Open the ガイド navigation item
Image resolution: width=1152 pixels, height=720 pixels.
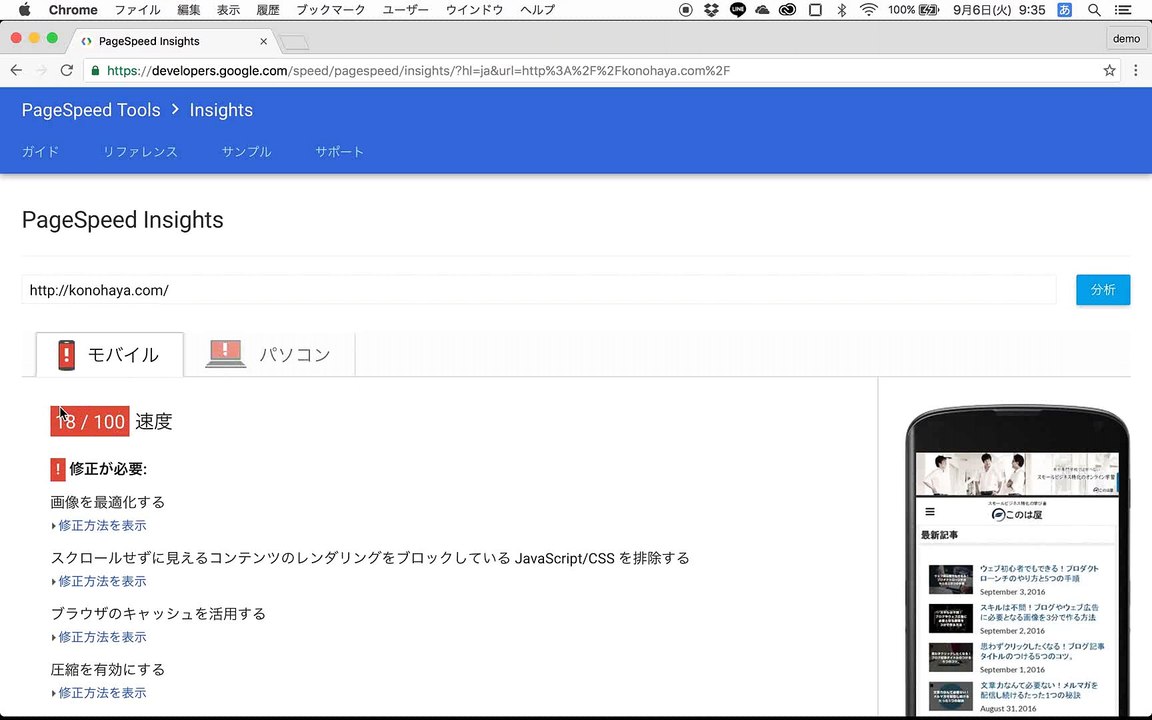[40, 152]
